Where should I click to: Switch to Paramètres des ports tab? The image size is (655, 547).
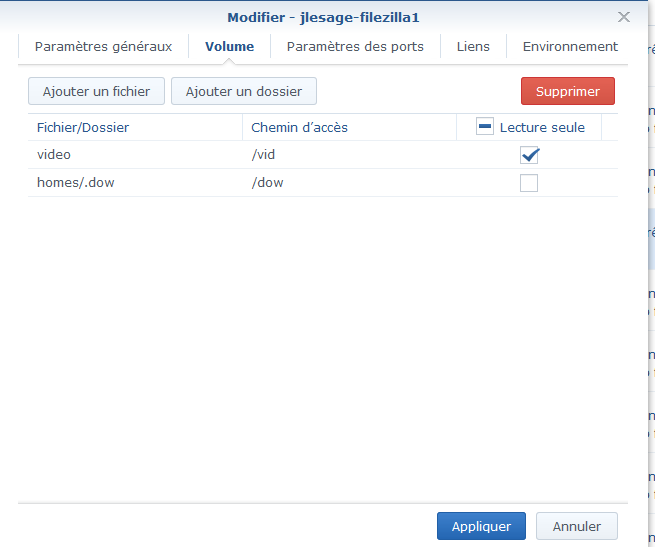point(355,46)
